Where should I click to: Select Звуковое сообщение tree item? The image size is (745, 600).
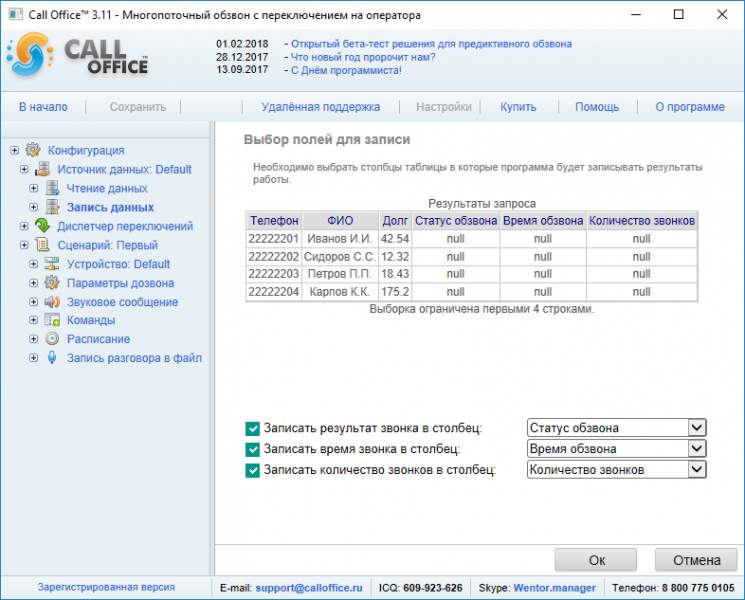123,302
